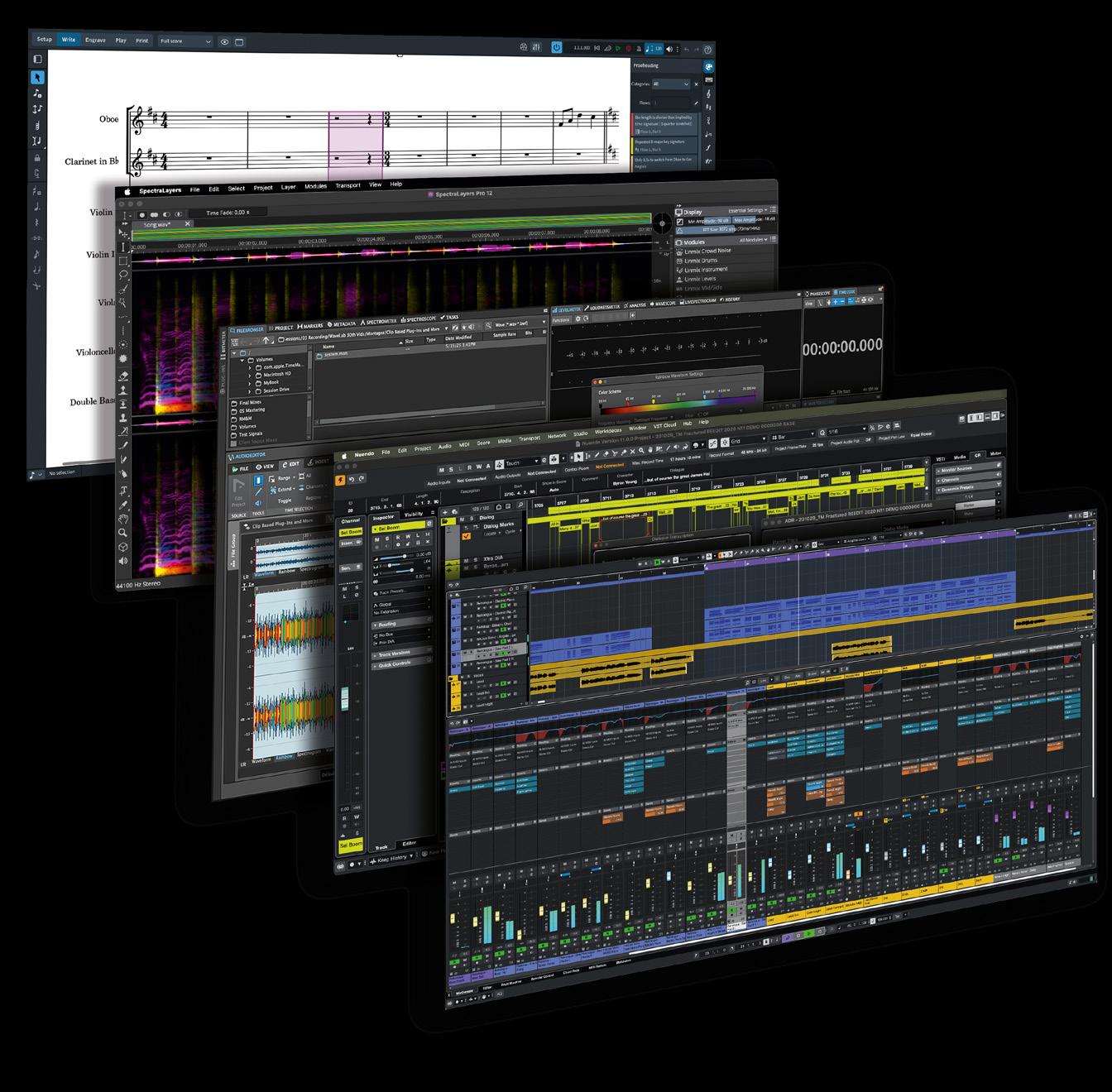
Task: Click the Sel Boom channel button in Nuendo
Action: pos(351,531)
